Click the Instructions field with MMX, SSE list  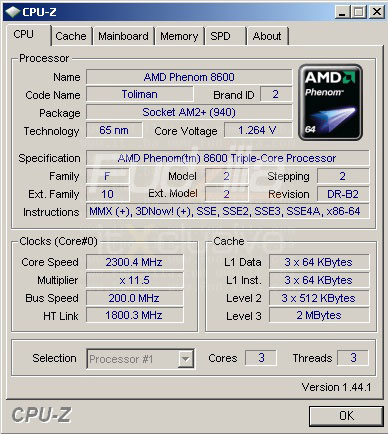(228, 211)
